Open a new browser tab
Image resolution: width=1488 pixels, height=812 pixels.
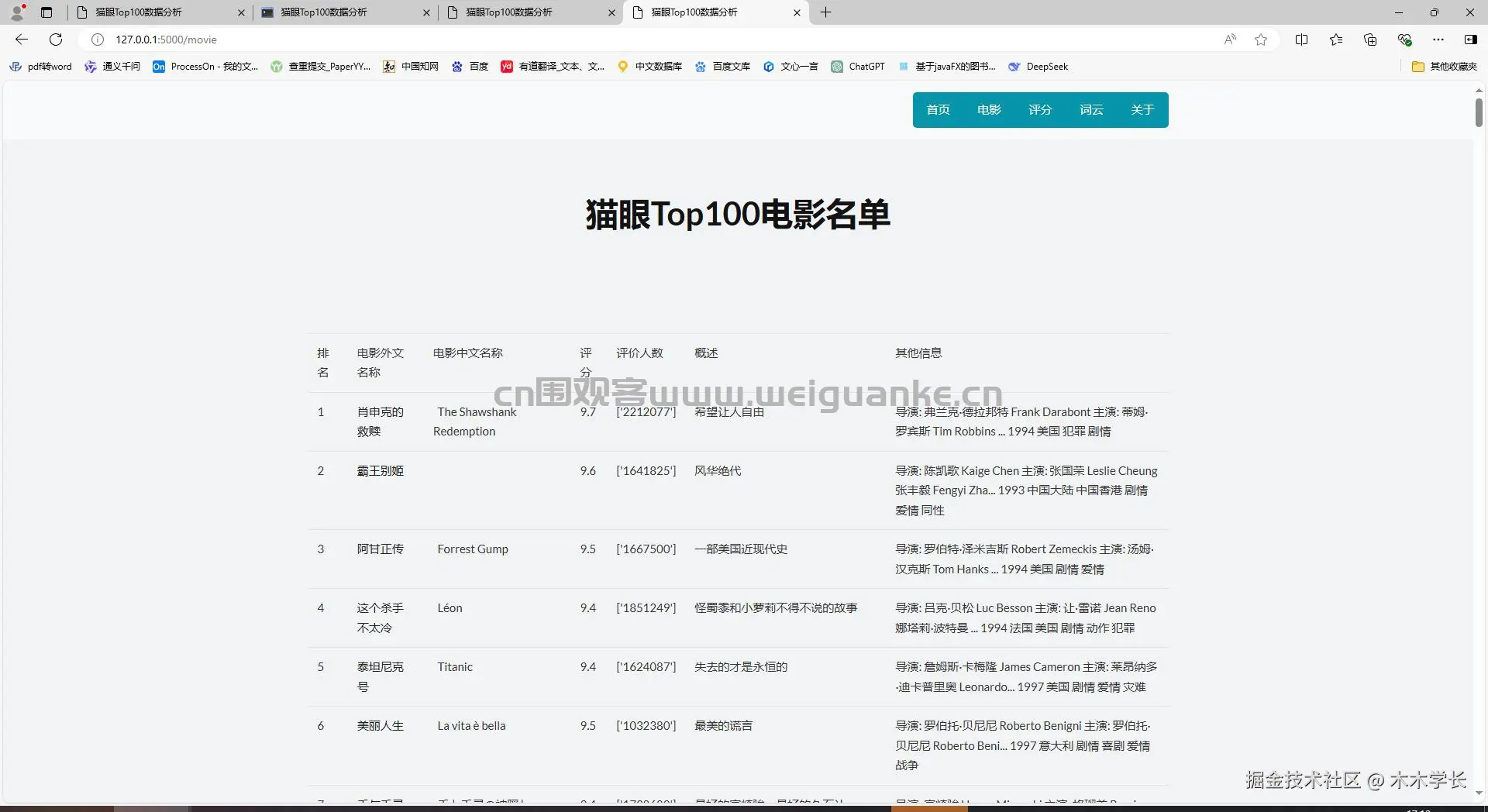click(x=826, y=12)
